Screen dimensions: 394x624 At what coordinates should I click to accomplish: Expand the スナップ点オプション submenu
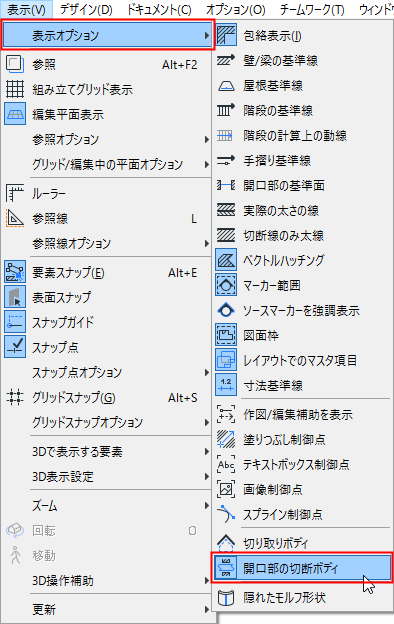pos(107,372)
